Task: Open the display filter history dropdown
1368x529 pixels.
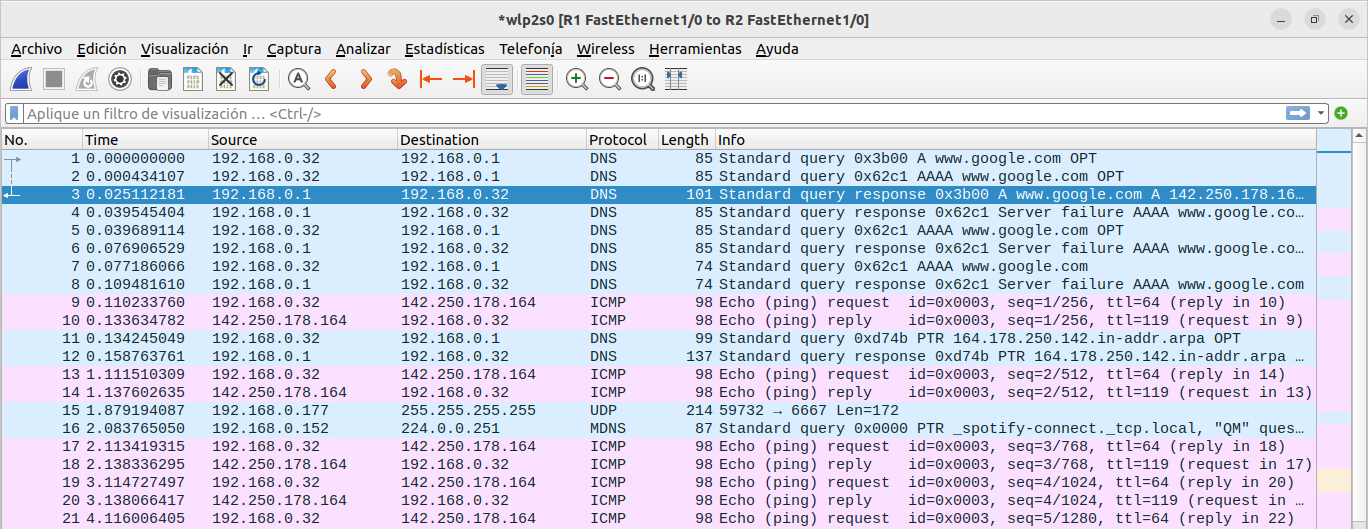Action: [x=1321, y=113]
